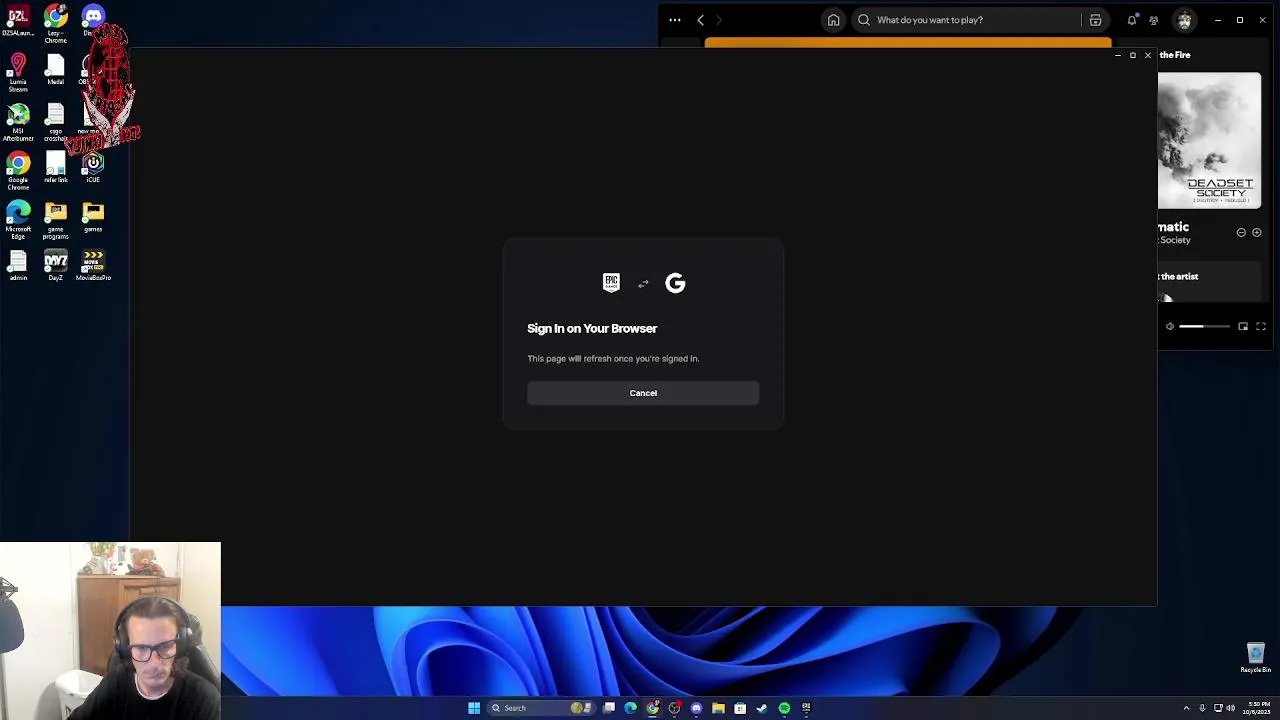
Task: Toggle Spotify full screen view
Action: coord(1261,326)
